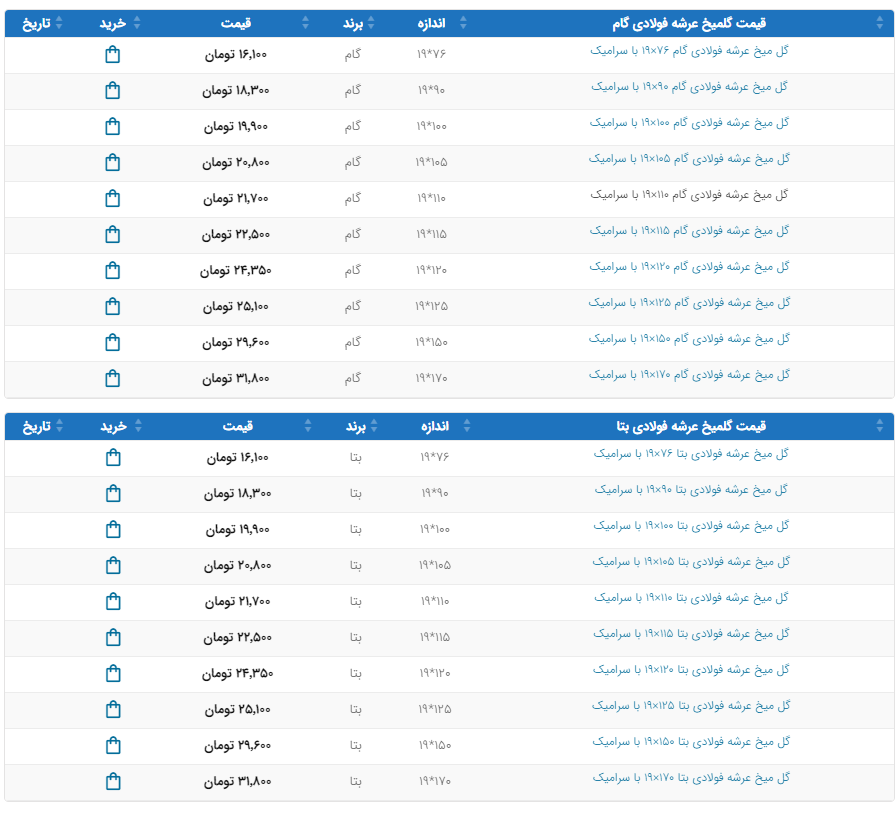Open link گل میخ عرشه فولادی گام 19×150

689,339
